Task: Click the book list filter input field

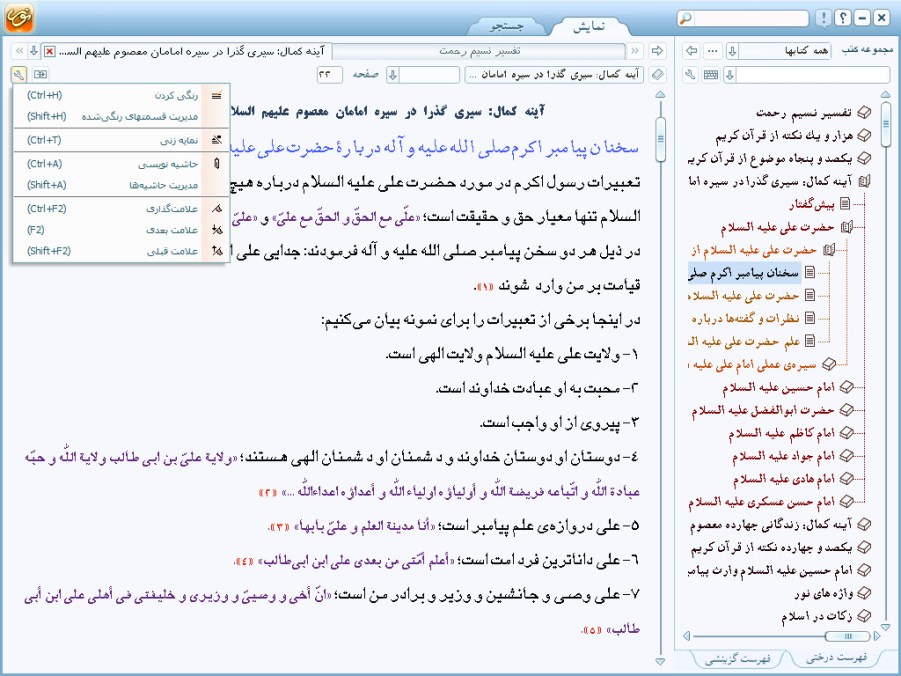Action: click(813, 75)
